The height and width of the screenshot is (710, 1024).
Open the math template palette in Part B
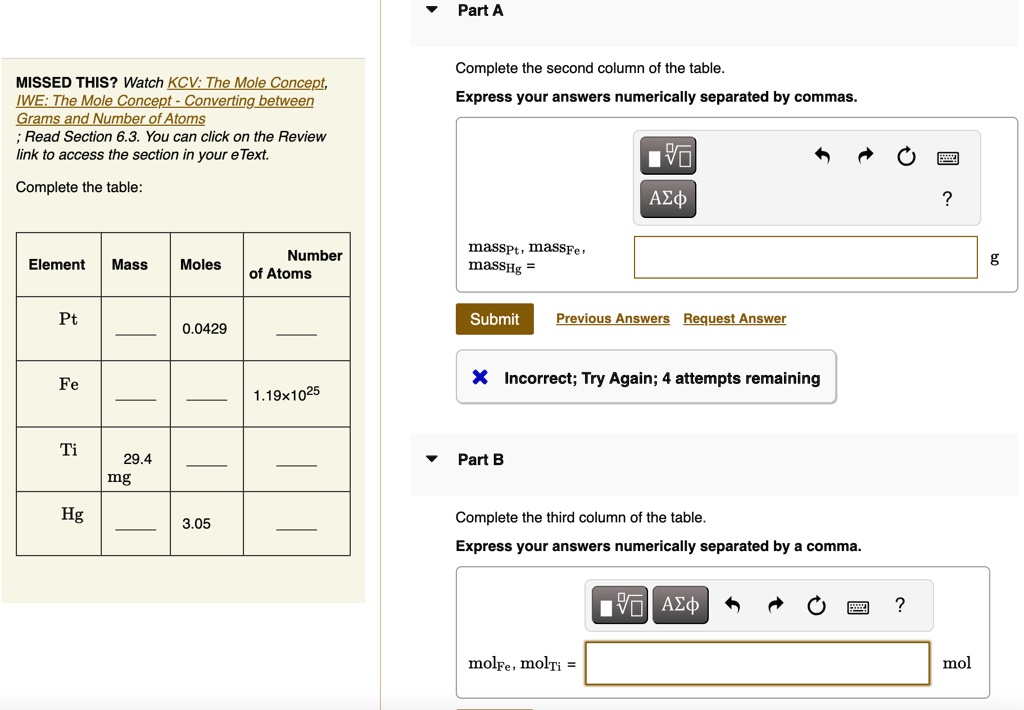(619, 604)
